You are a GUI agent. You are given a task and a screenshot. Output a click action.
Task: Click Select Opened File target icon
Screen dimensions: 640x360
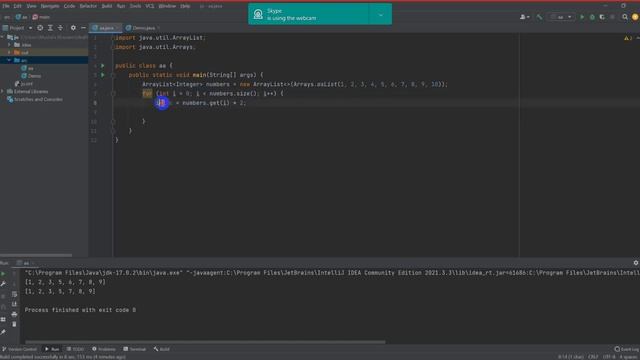40,28
